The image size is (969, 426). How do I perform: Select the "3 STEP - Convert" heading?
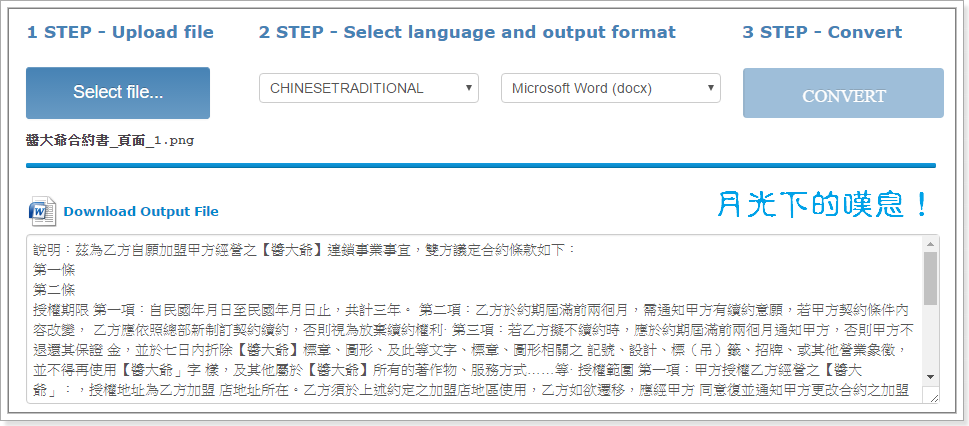coord(822,32)
